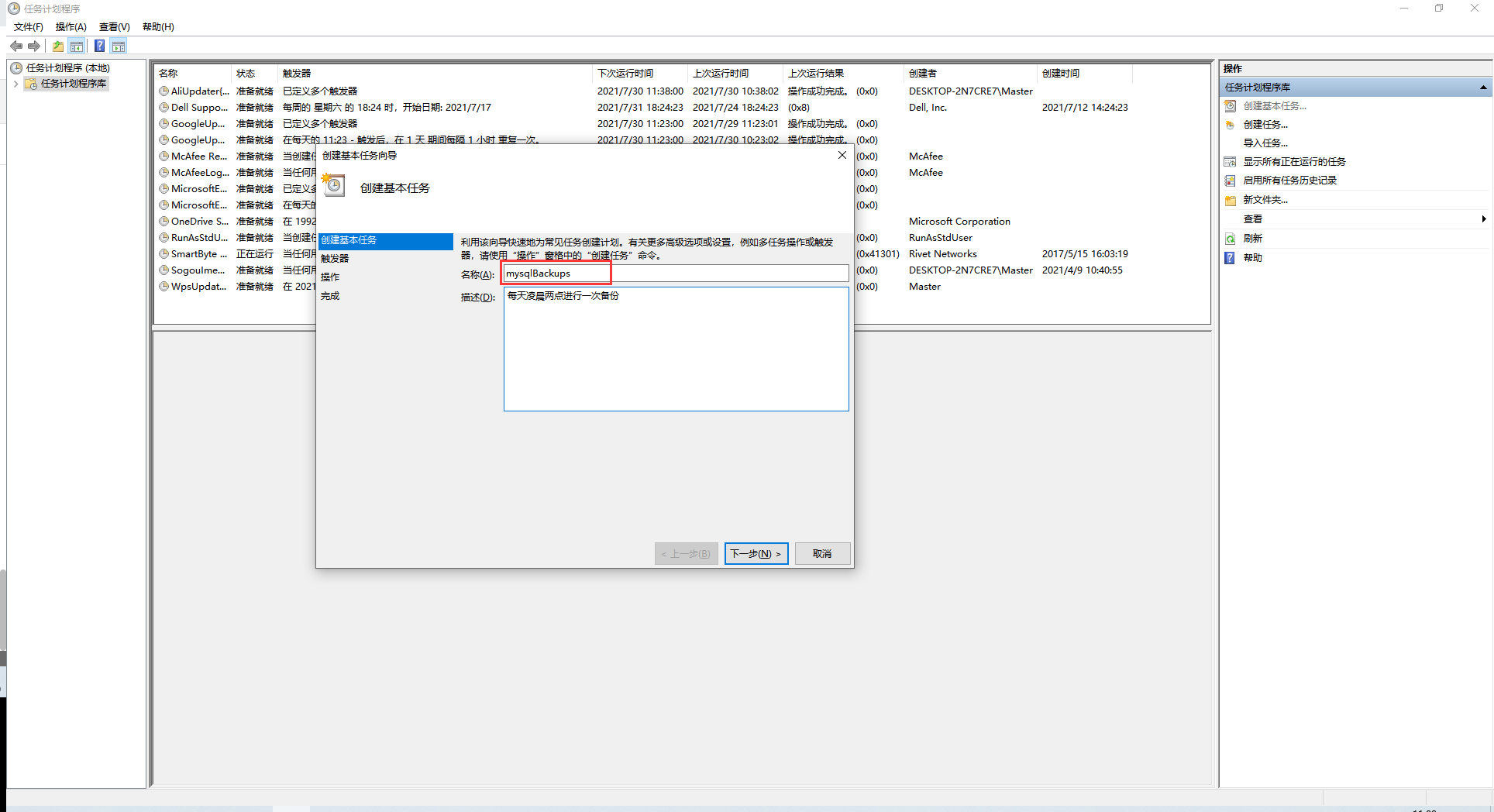
Task: Select 显示所有正在运行的任务 in Actions pane
Action: point(1294,161)
